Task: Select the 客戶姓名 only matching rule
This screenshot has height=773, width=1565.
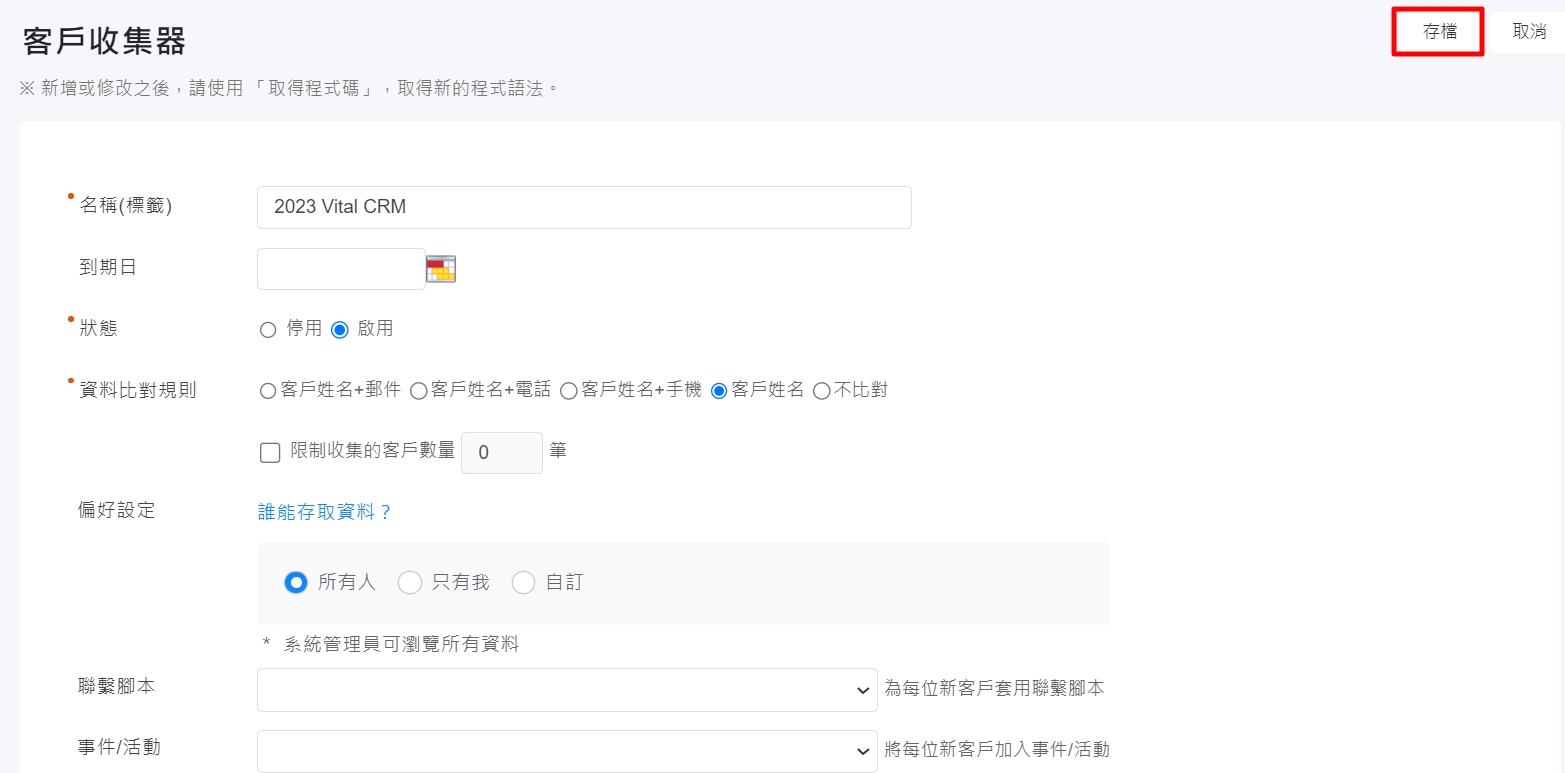Action: [718, 391]
